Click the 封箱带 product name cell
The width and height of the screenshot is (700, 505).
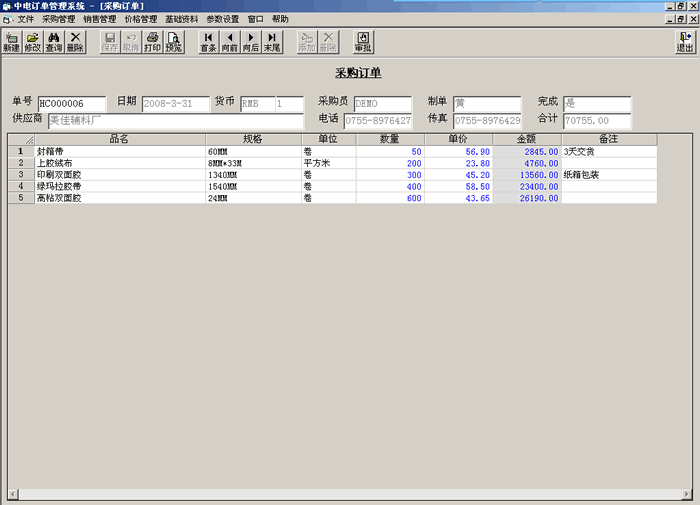(x=120, y=151)
